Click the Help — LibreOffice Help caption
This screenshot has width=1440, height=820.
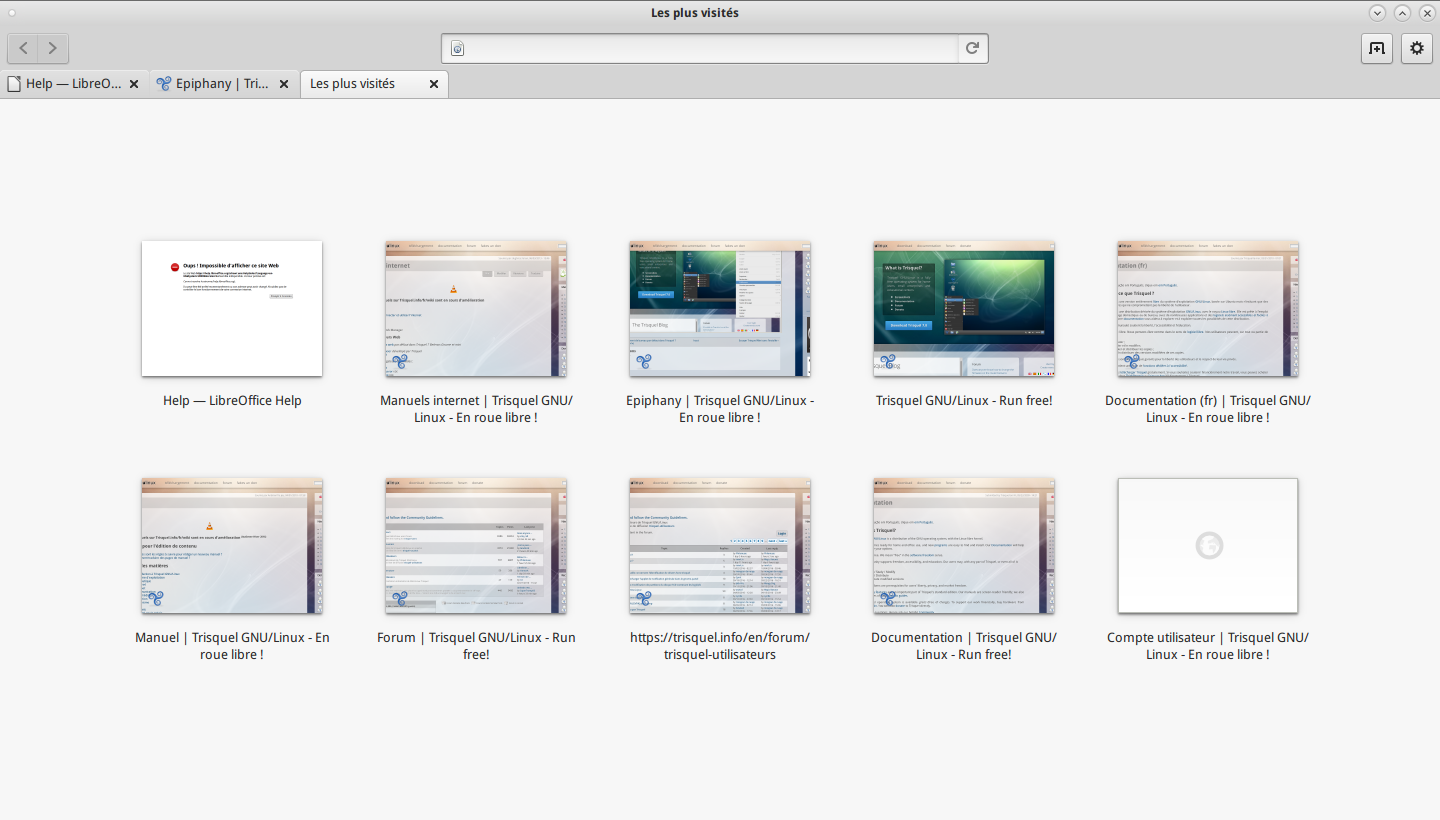pyautogui.click(x=232, y=400)
